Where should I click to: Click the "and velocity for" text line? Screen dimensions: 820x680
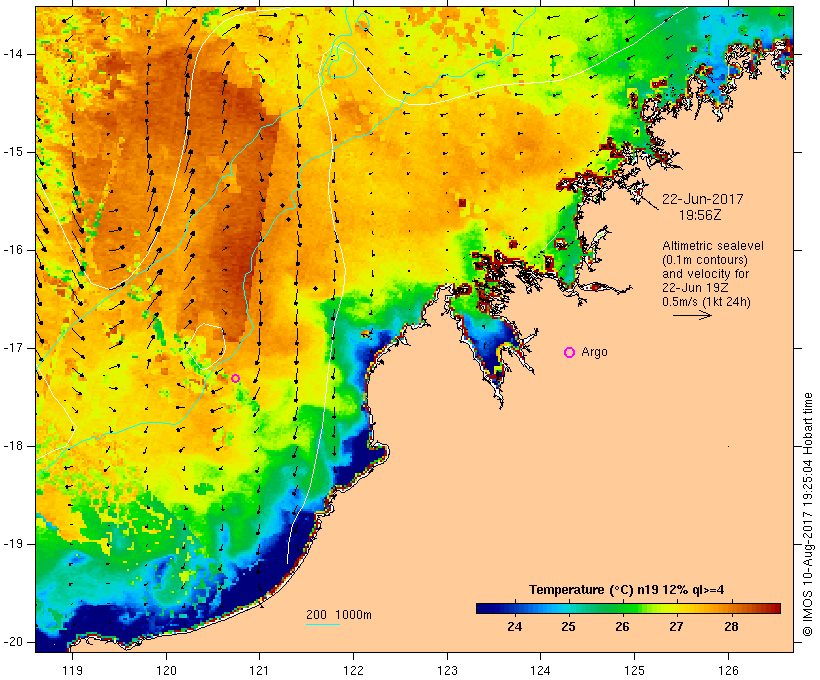tap(705, 274)
